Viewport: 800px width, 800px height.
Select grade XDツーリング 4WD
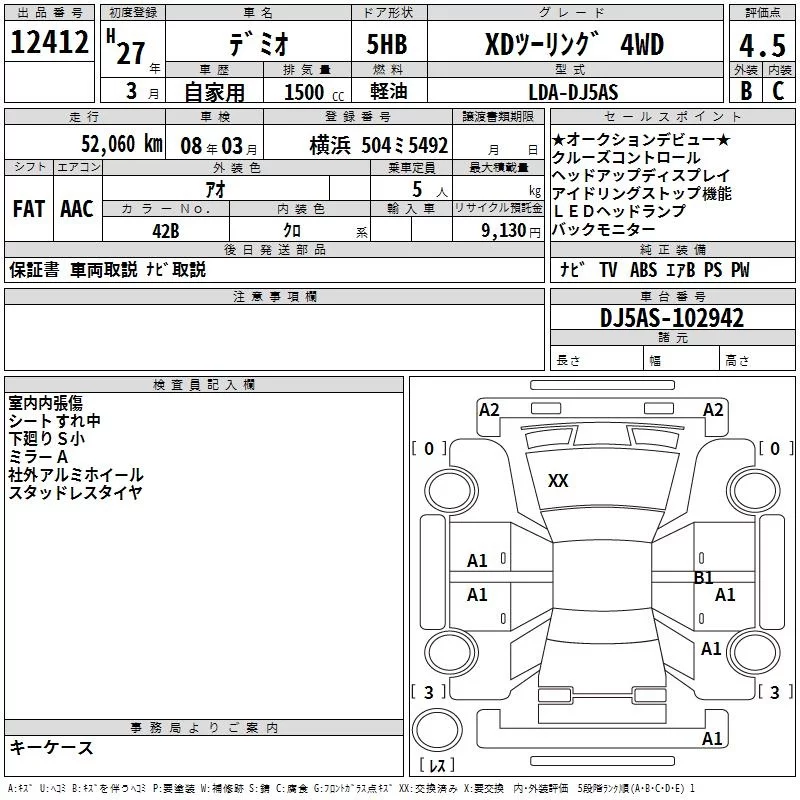click(574, 44)
